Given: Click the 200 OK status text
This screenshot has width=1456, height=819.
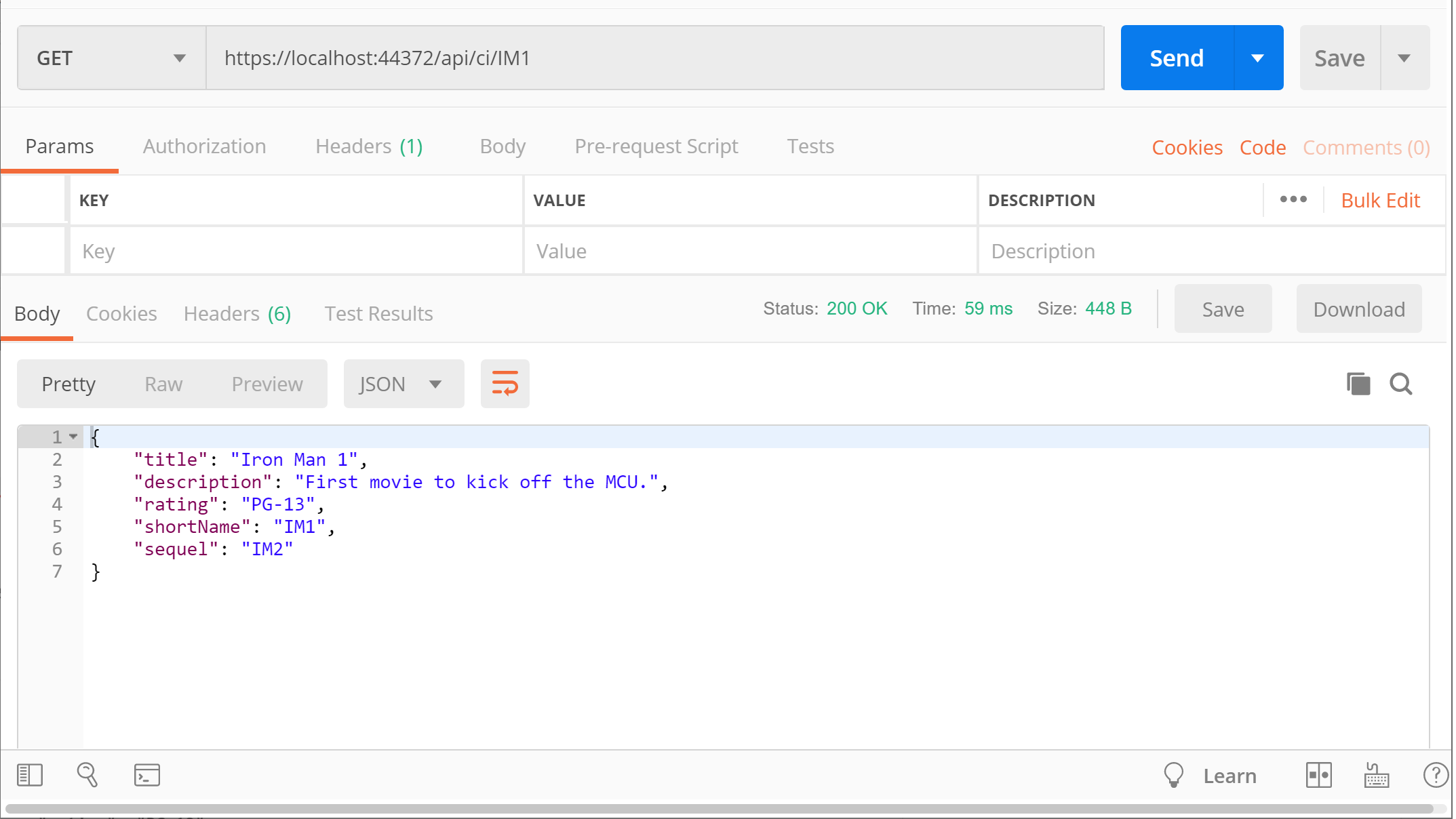Looking at the screenshot, I should 857,308.
